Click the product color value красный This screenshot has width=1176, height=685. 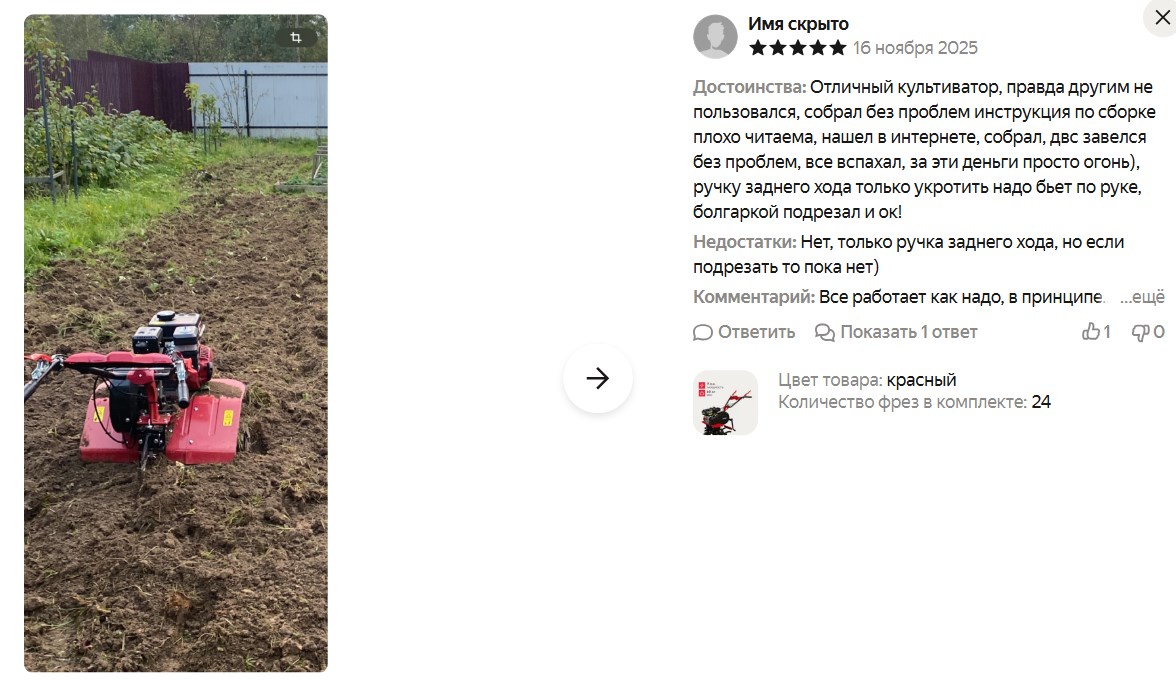click(921, 380)
